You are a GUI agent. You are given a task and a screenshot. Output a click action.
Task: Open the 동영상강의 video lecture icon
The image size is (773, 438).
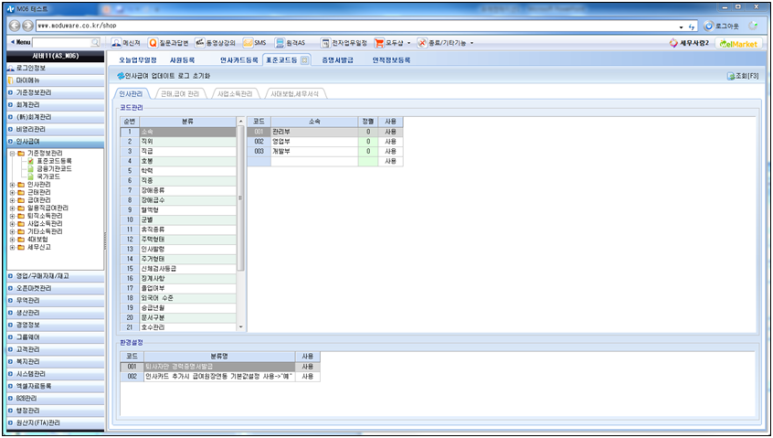[x=200, y=43]
